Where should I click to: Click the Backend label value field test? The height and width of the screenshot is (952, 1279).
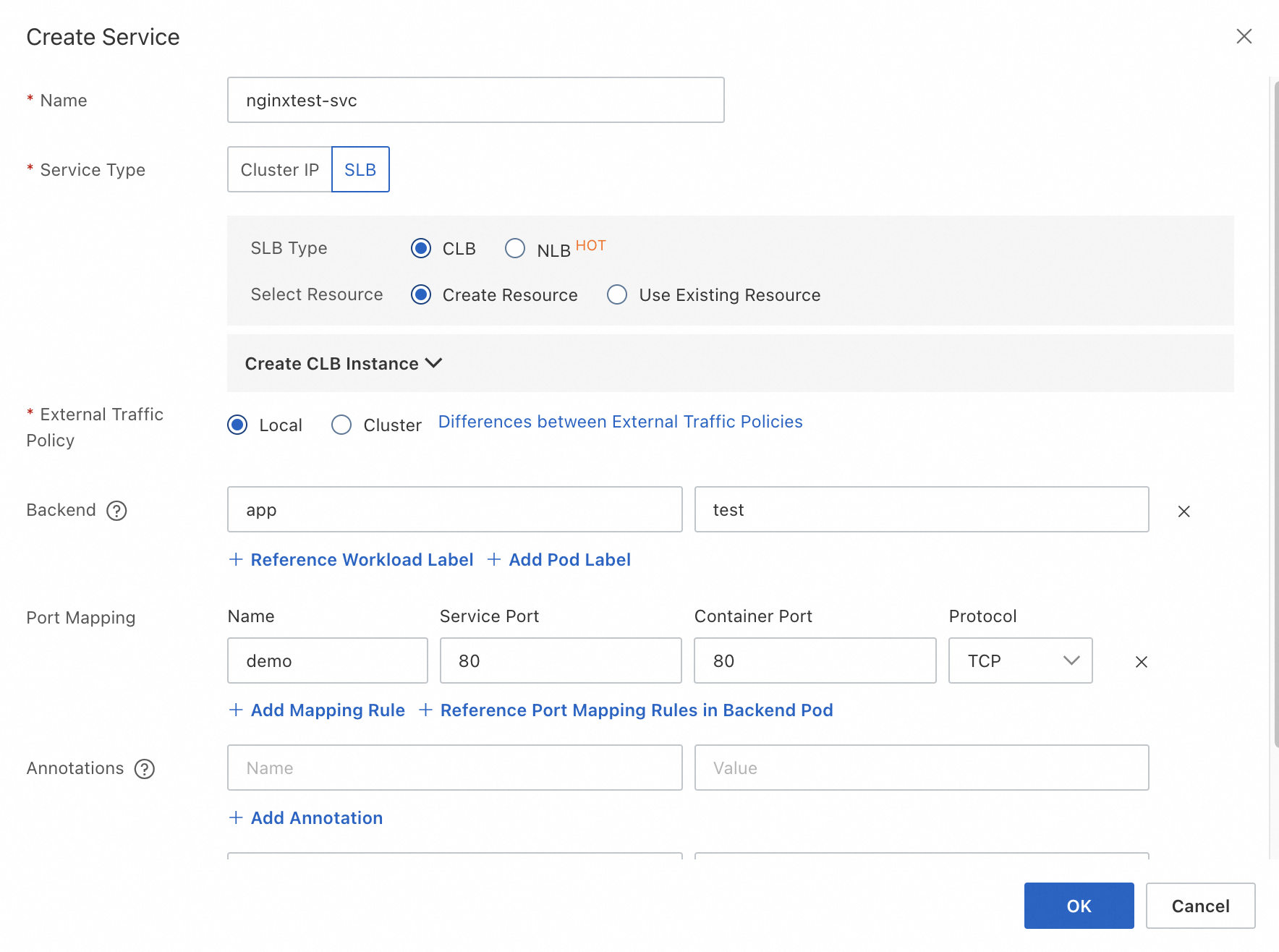pos(922,509)
